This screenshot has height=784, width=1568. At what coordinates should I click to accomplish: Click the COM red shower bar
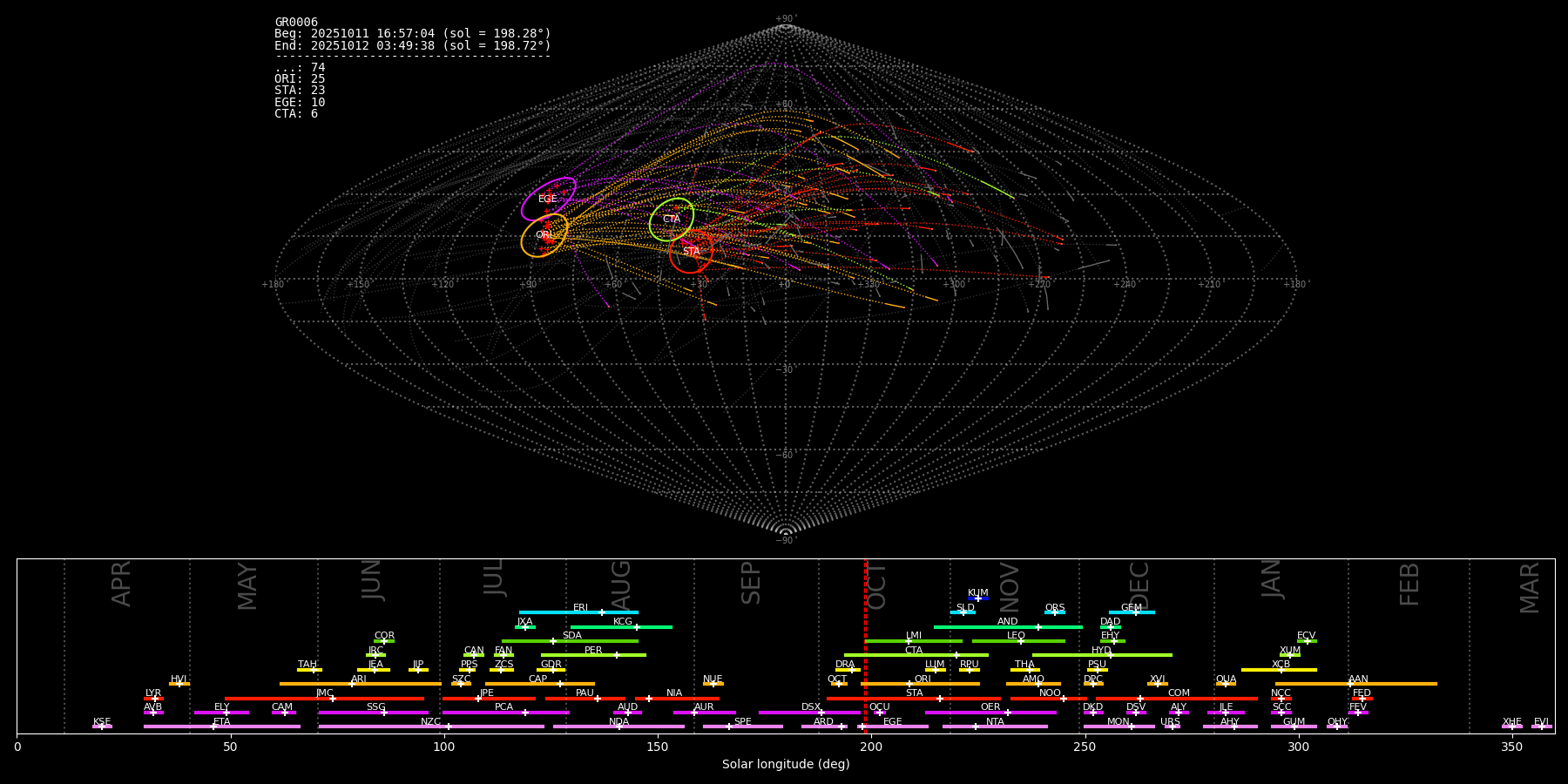tap(1178, 699)
